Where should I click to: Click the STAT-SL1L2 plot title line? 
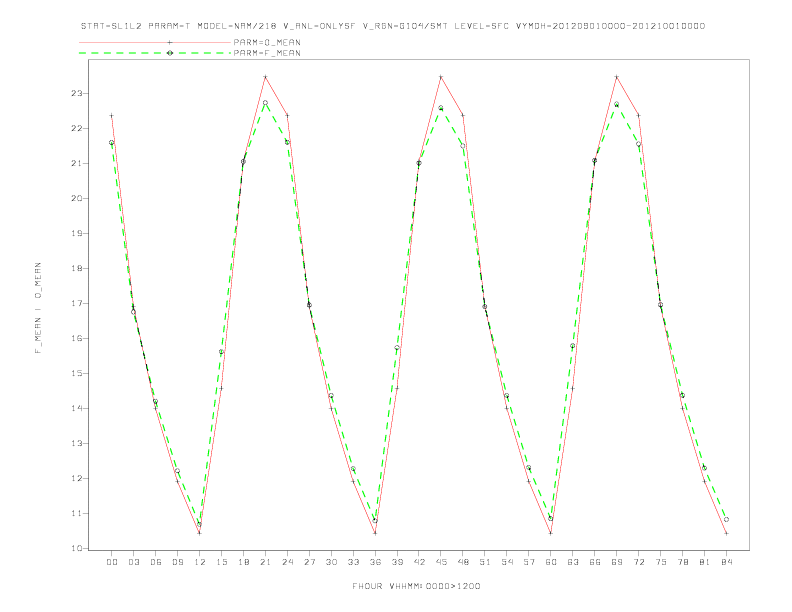point(393,26)
